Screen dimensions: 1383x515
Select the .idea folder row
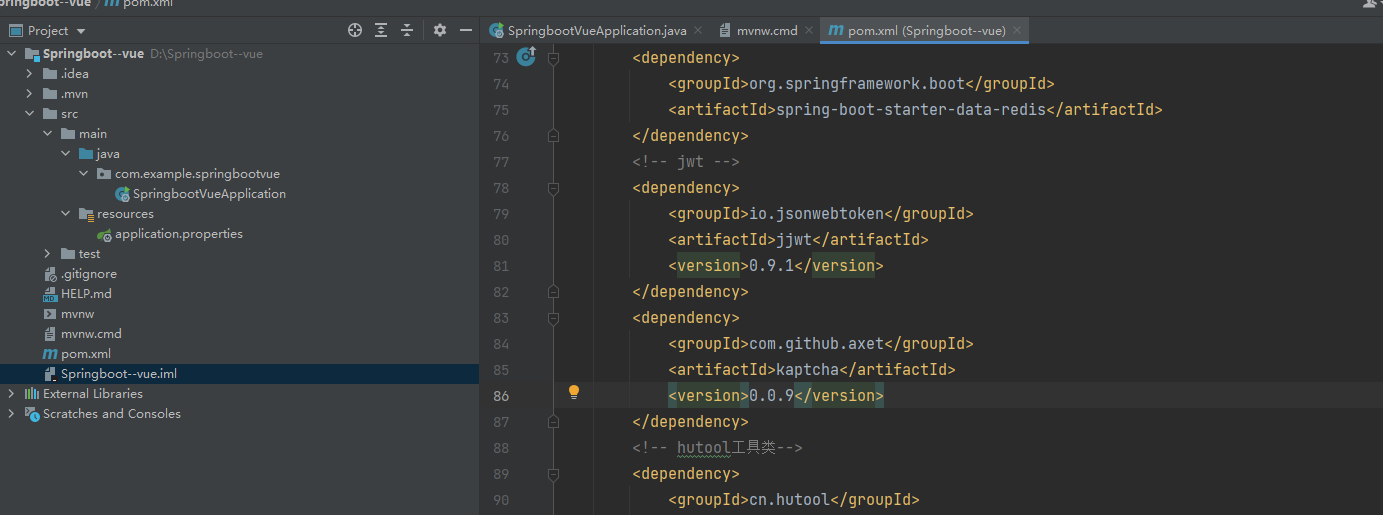[x=74, y=74]
